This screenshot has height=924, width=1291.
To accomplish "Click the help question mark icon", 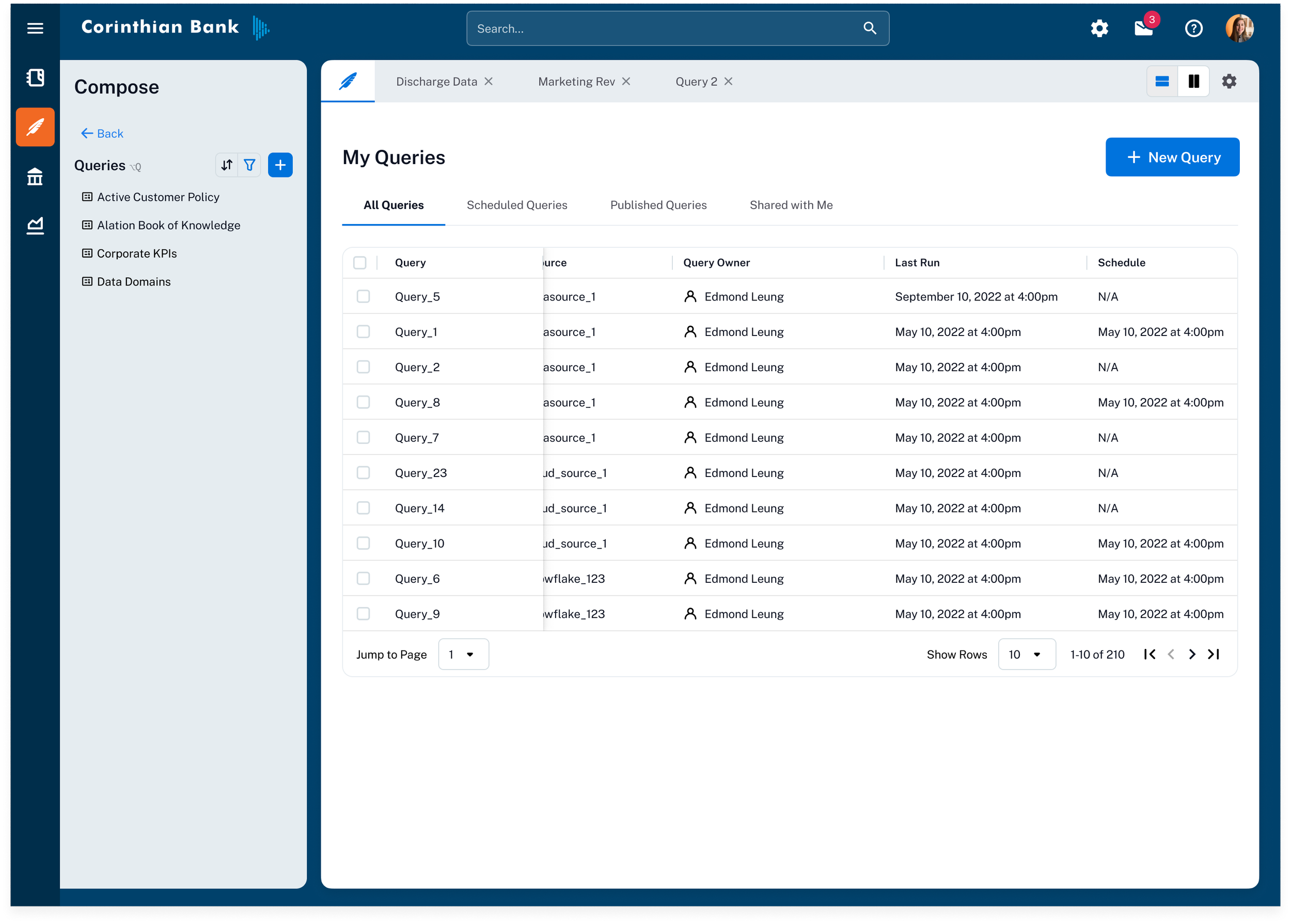I will (x=1194, y=28).
